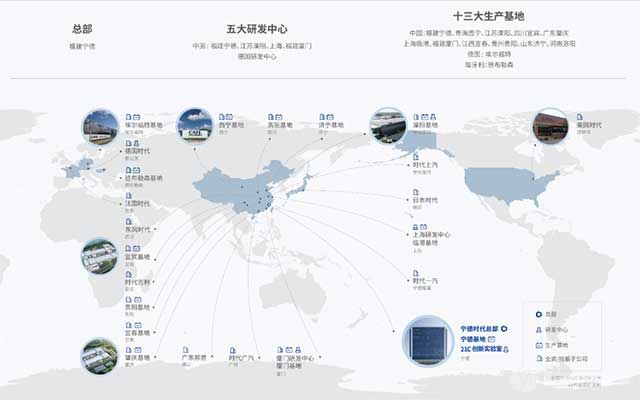Select the 日本时代 label
The height and width of the screenshot is (400, 640).
[425, 200]
